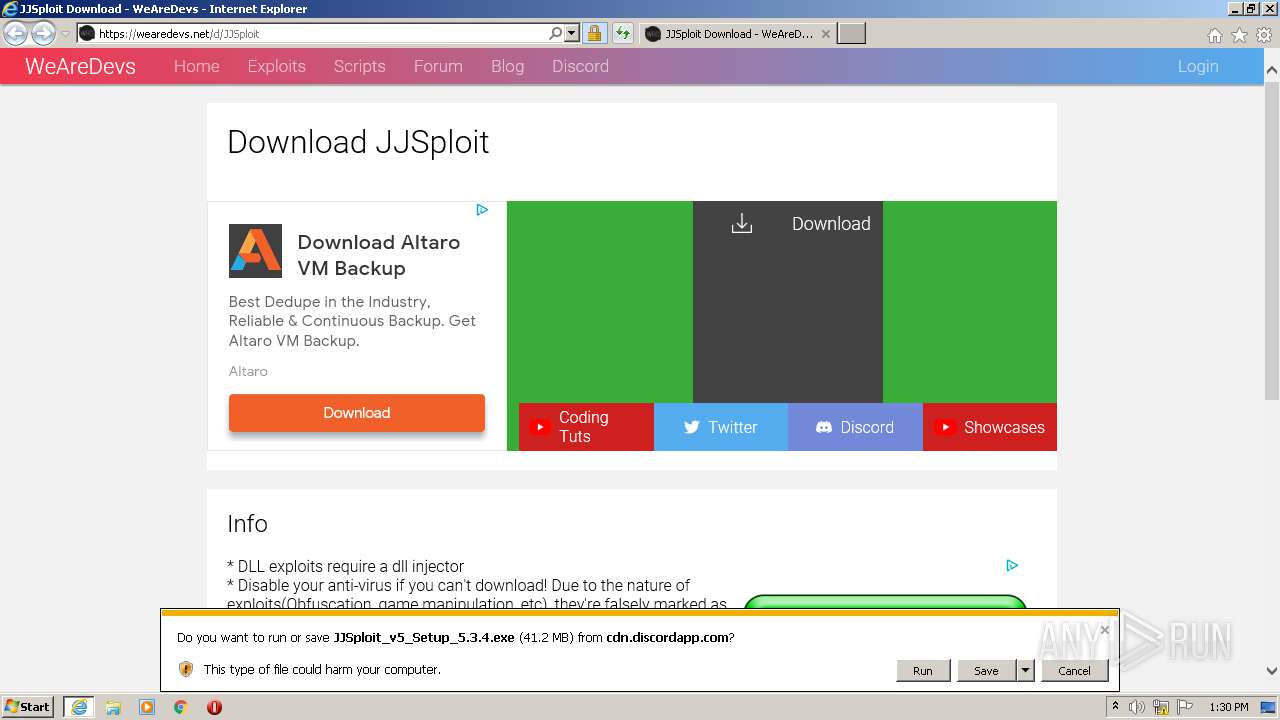Click Save in the download prompt

click(986, 671)
